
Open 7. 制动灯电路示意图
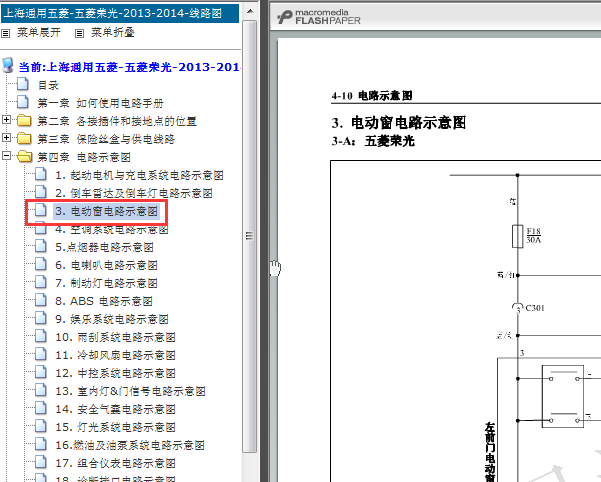(x=107, y=283)
